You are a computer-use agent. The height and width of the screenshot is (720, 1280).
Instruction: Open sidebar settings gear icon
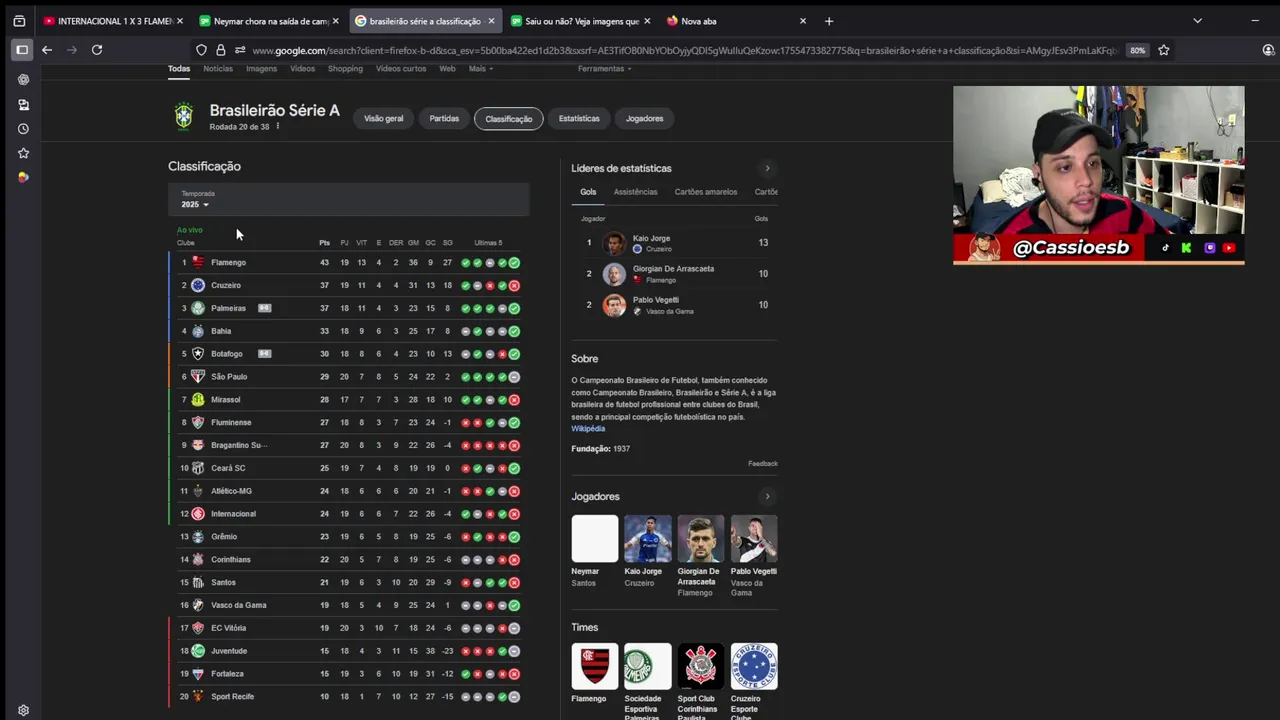click(23, 711)
